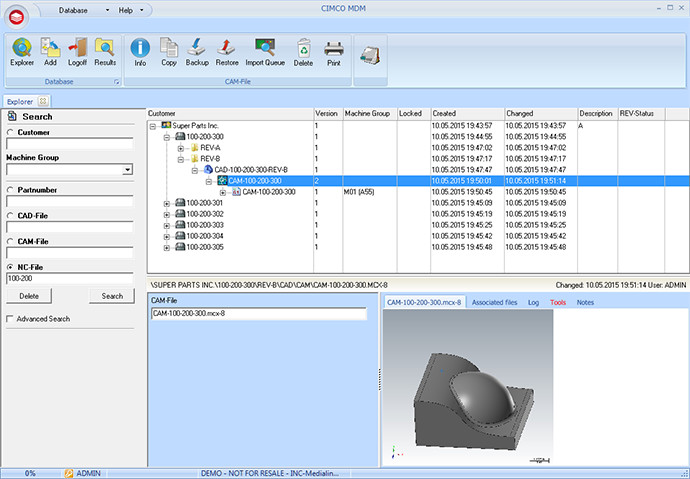
Task: Select the Partnumber radio button
Action: (10, 190)
